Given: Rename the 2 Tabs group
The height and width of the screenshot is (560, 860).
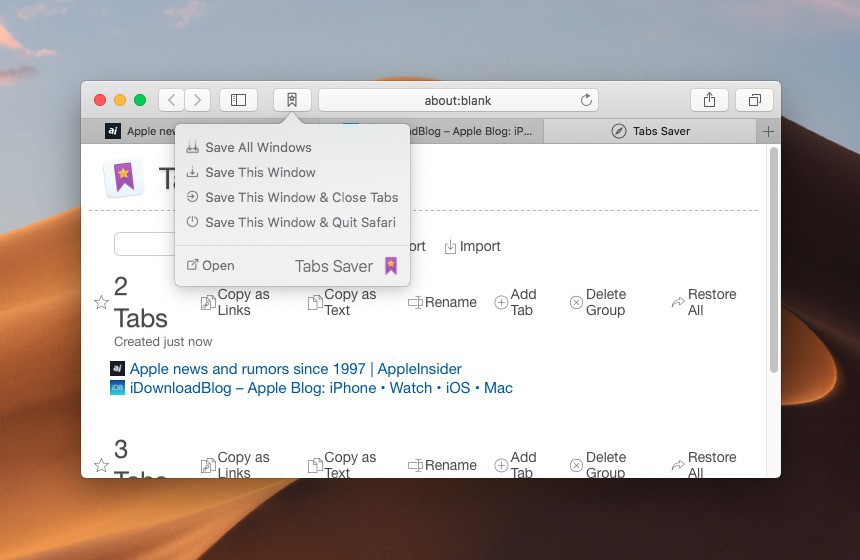Looking at the screenshot, I should click(x=443, y=302).
